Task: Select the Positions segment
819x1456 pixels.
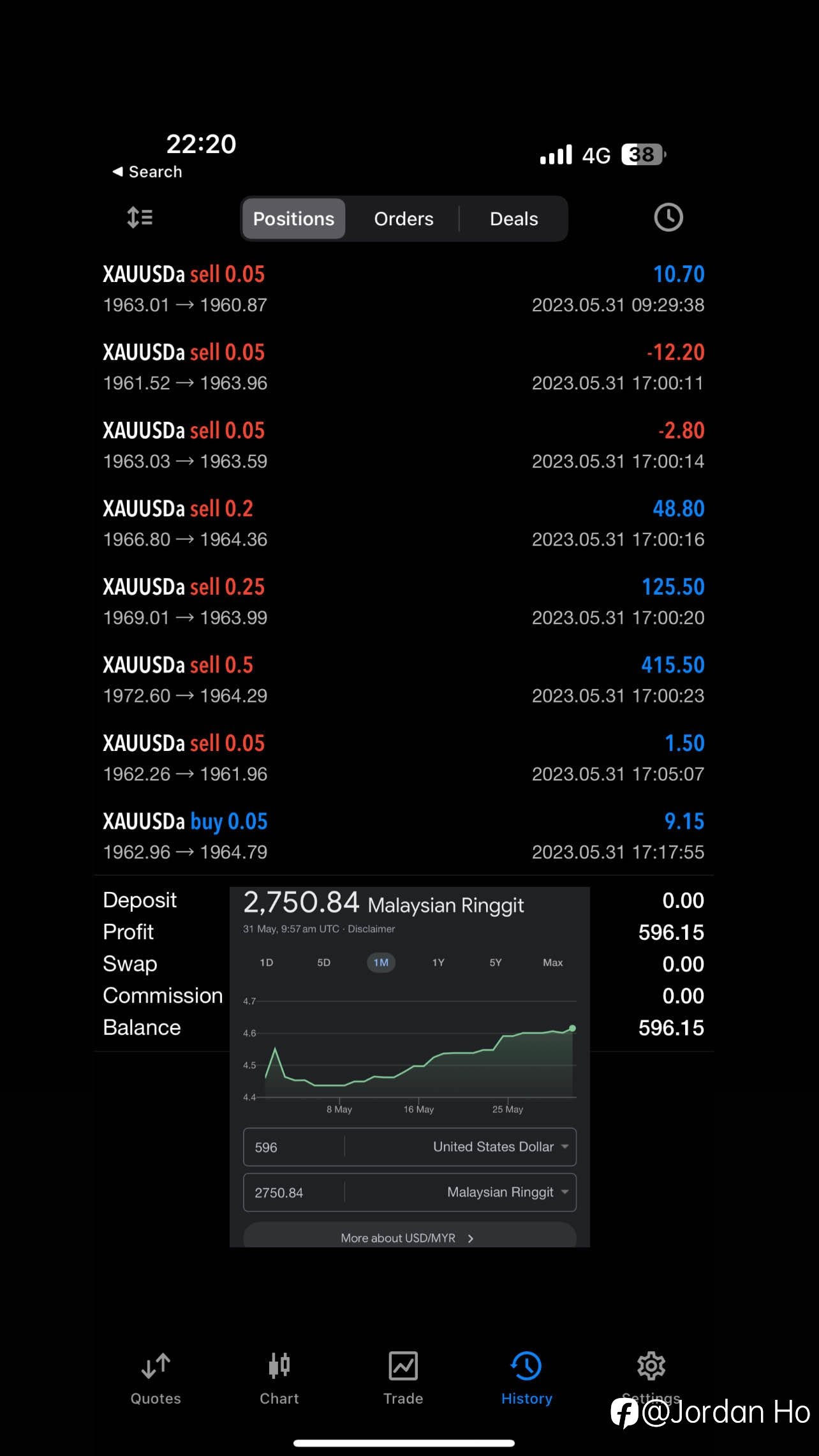Action: [x=293, y=219]
